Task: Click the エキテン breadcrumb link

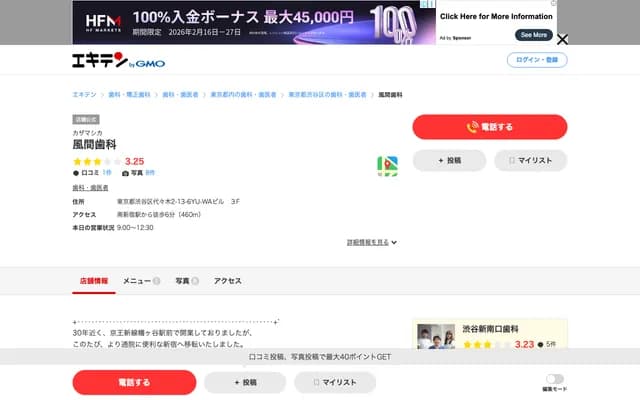Action: pyautogui.click(x=84, y=94)
